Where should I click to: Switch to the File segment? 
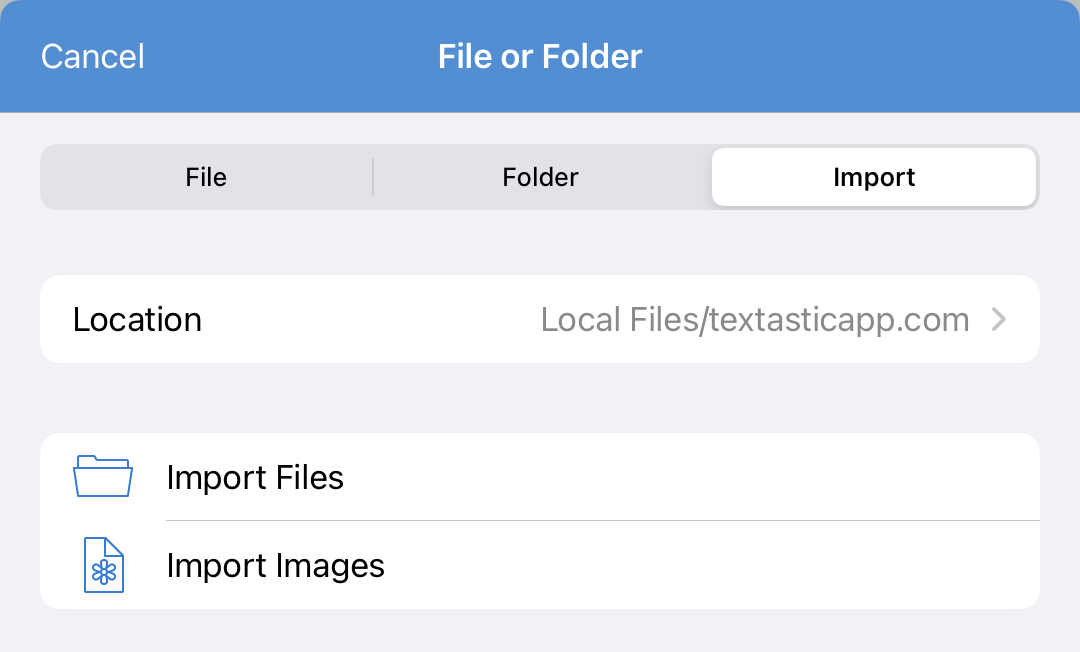(x=206, y=177)
